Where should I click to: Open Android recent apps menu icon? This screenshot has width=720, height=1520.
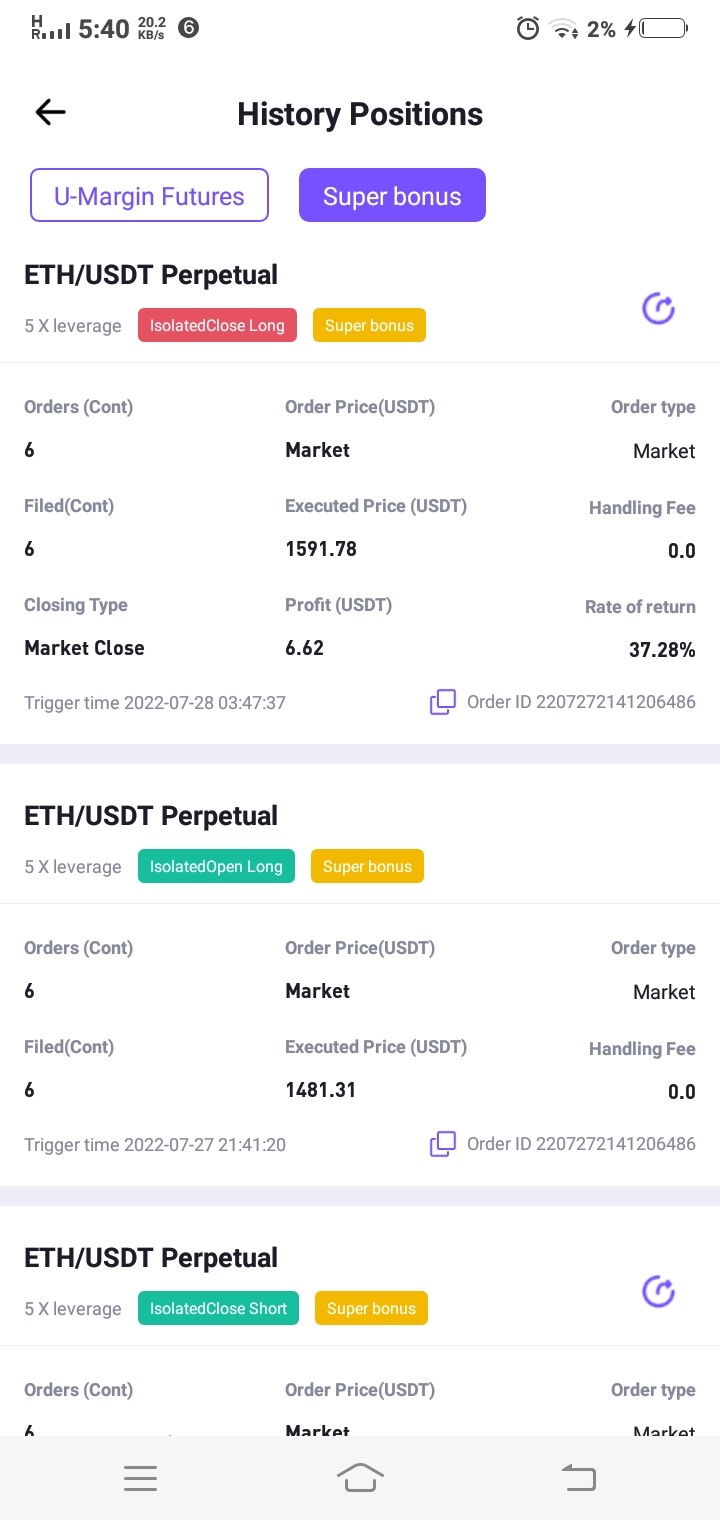[x=140, y=1478]
